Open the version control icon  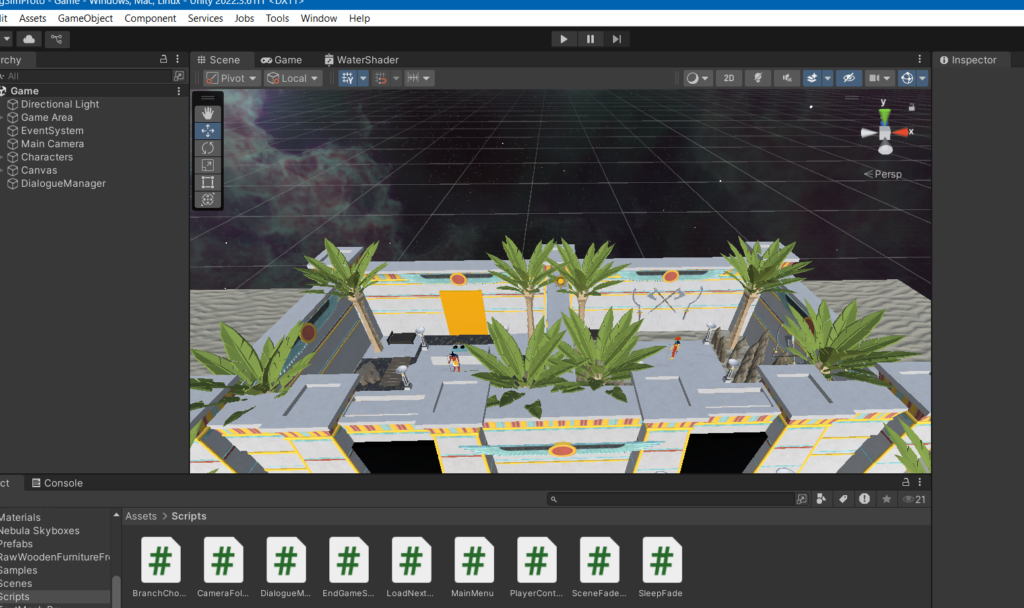pyautogui.click(x=57, y=39)
